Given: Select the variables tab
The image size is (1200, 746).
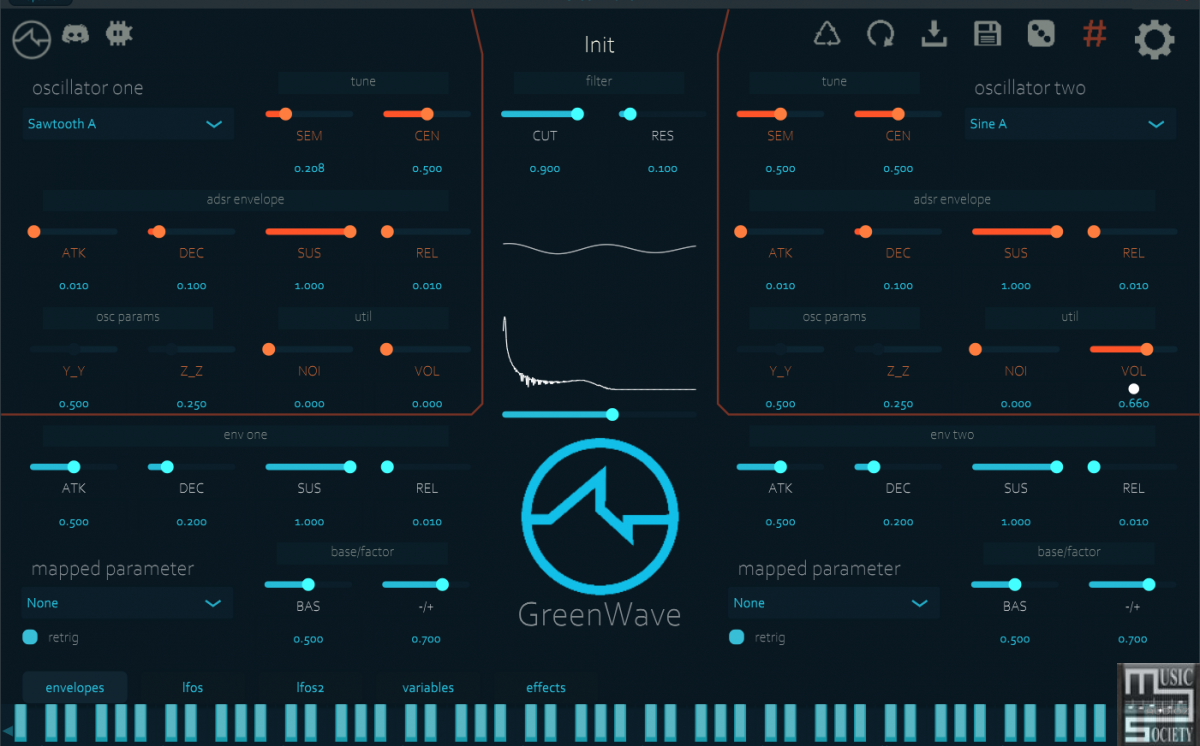Looking at the screenshot, I should [428, 688].
